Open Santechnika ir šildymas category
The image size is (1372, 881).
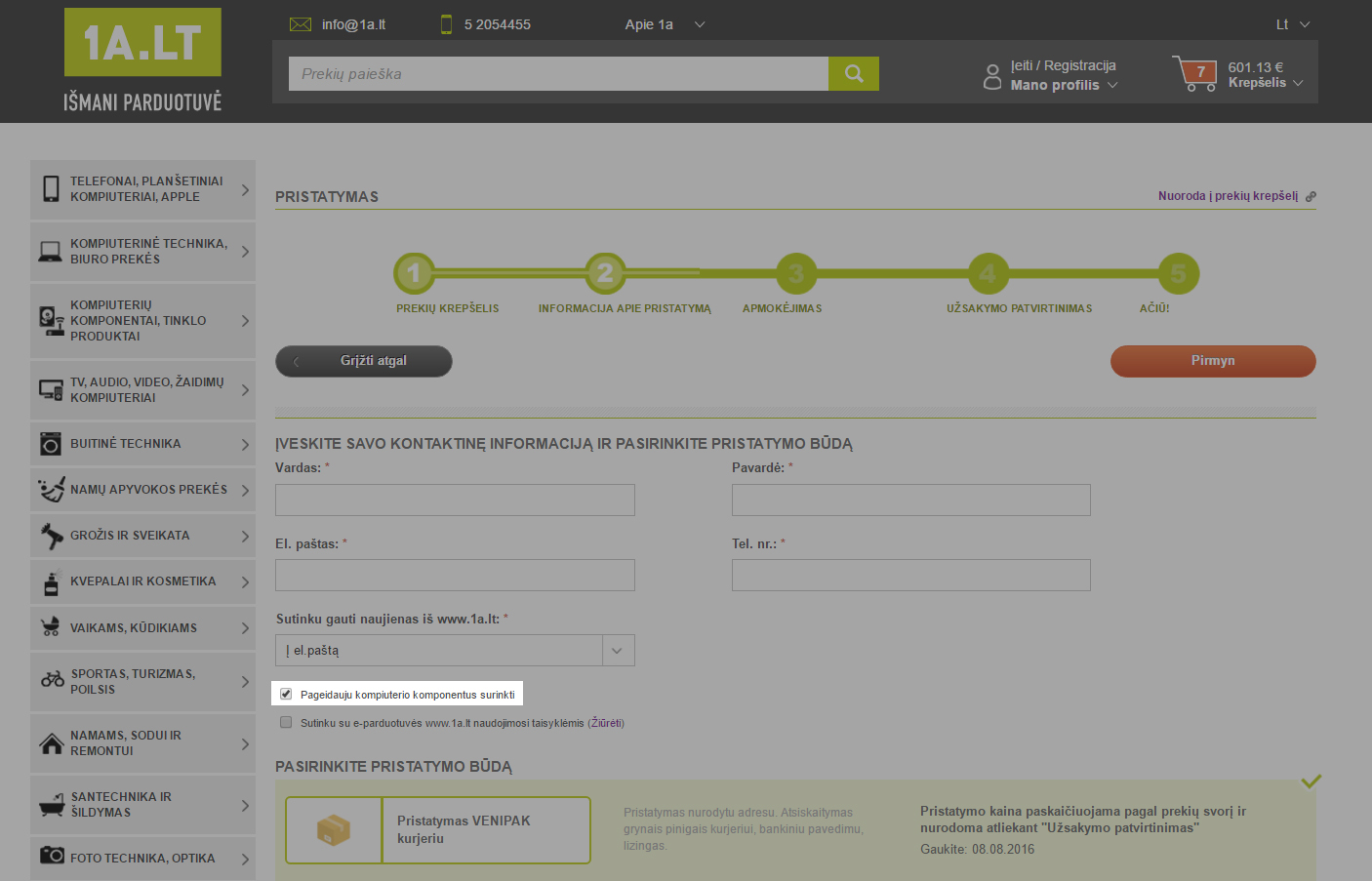[142, 805]
